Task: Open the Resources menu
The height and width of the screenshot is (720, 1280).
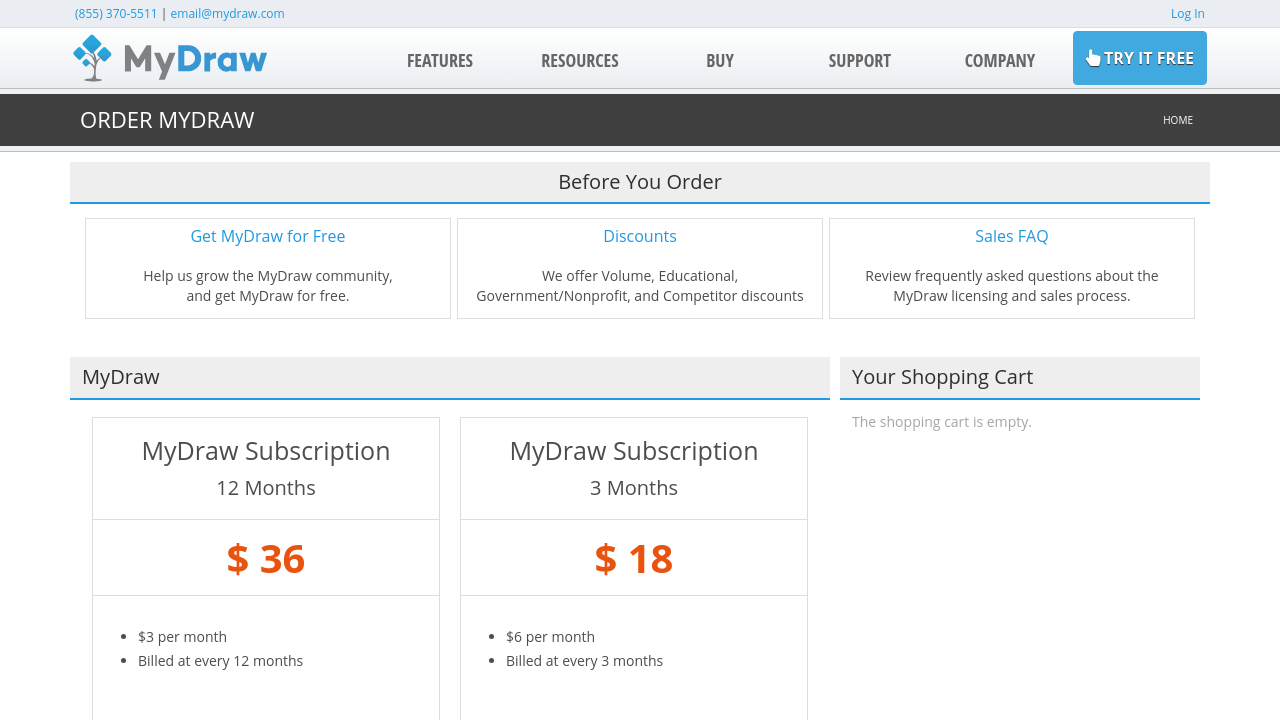Action: [580, 60]
